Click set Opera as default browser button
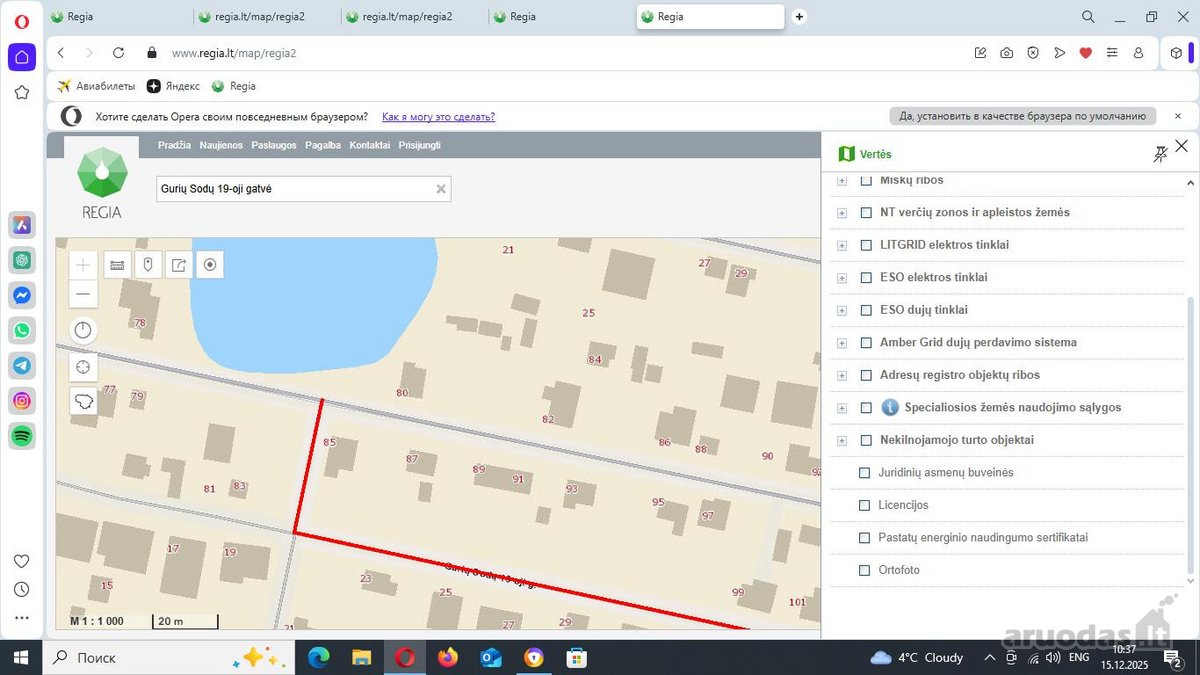The image size is (1200, 675). [x=1022, y=117]
